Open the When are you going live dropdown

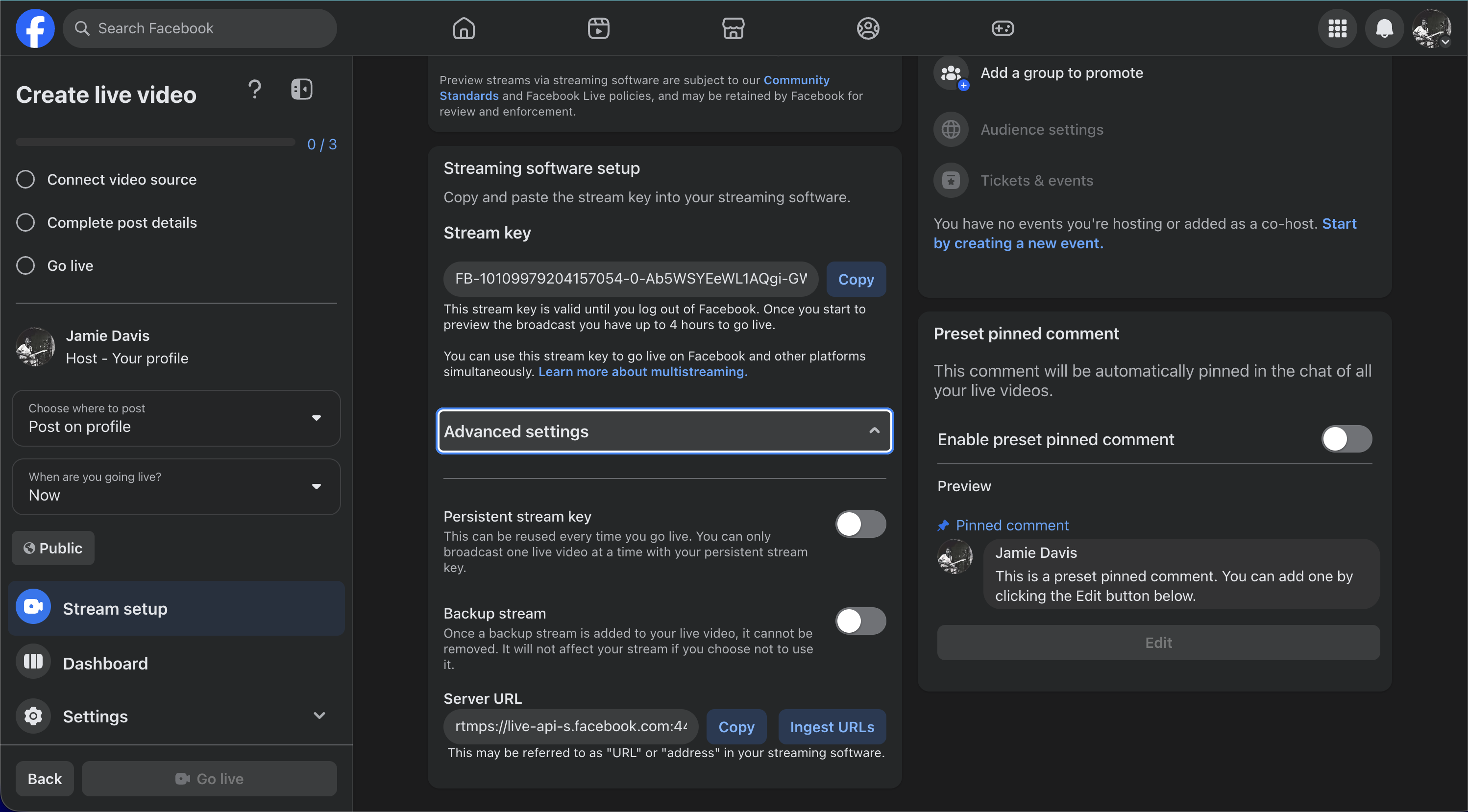click(176, 487)
